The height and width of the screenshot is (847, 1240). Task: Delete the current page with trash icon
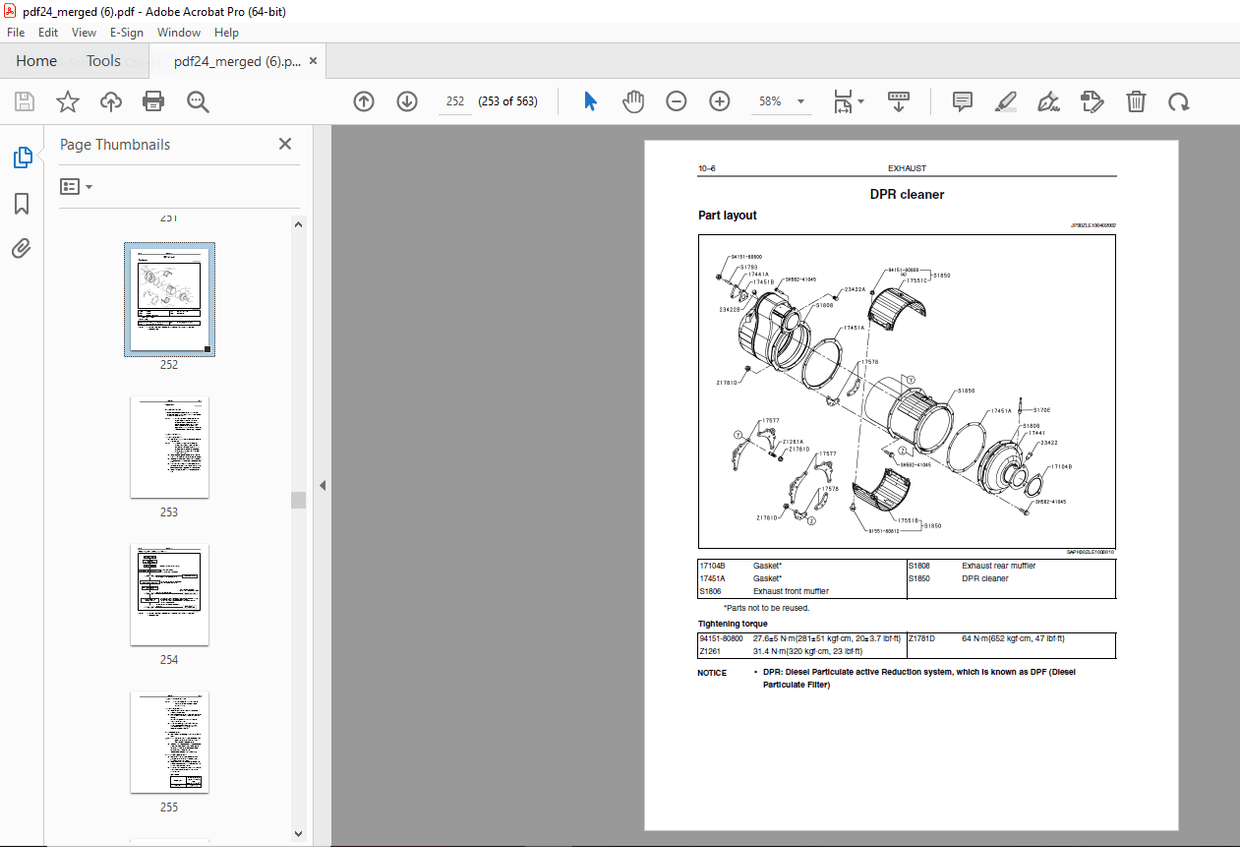1136,101
